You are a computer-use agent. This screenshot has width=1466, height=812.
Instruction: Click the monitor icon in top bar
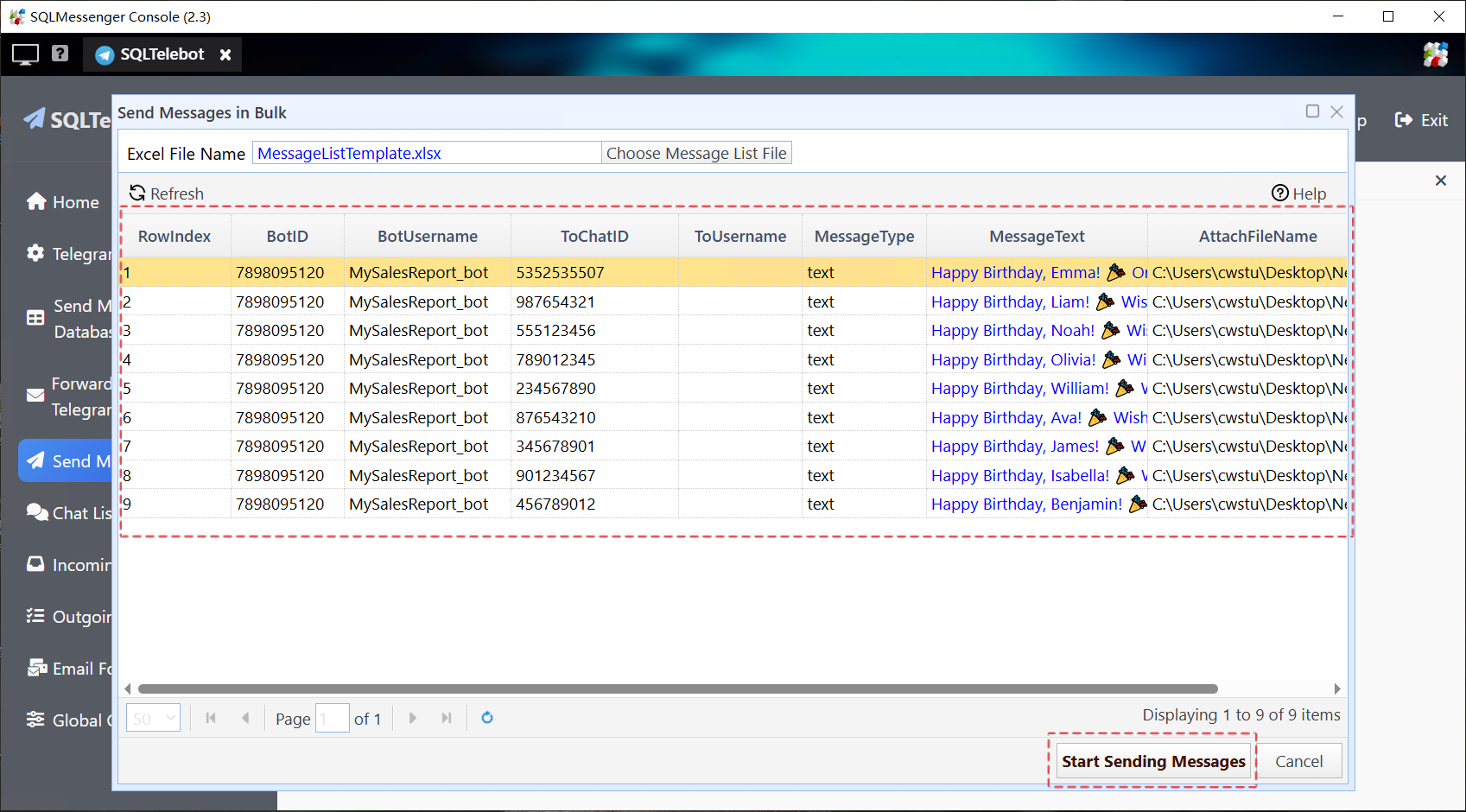25,54
